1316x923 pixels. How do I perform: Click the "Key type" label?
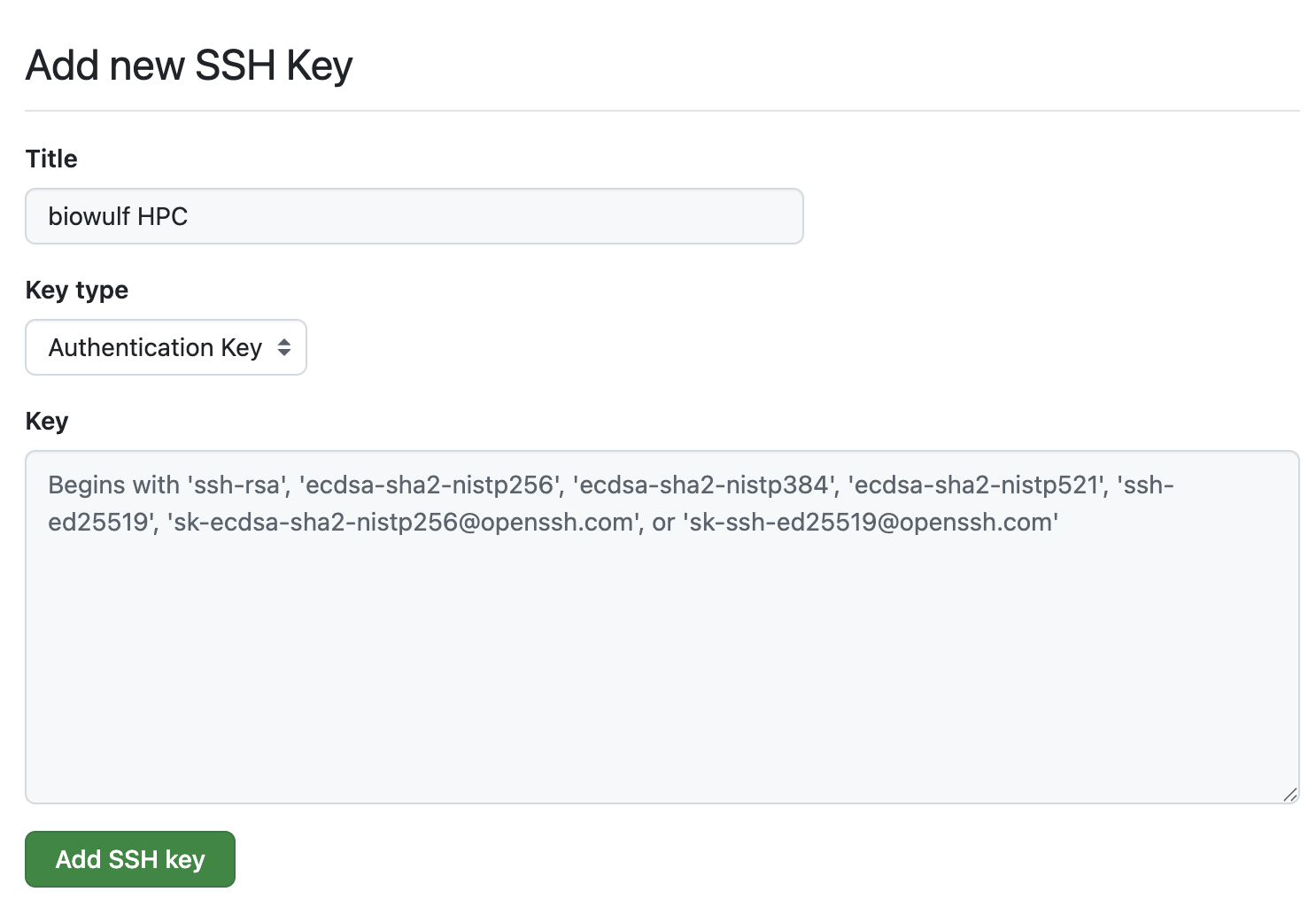pos(77,291)
